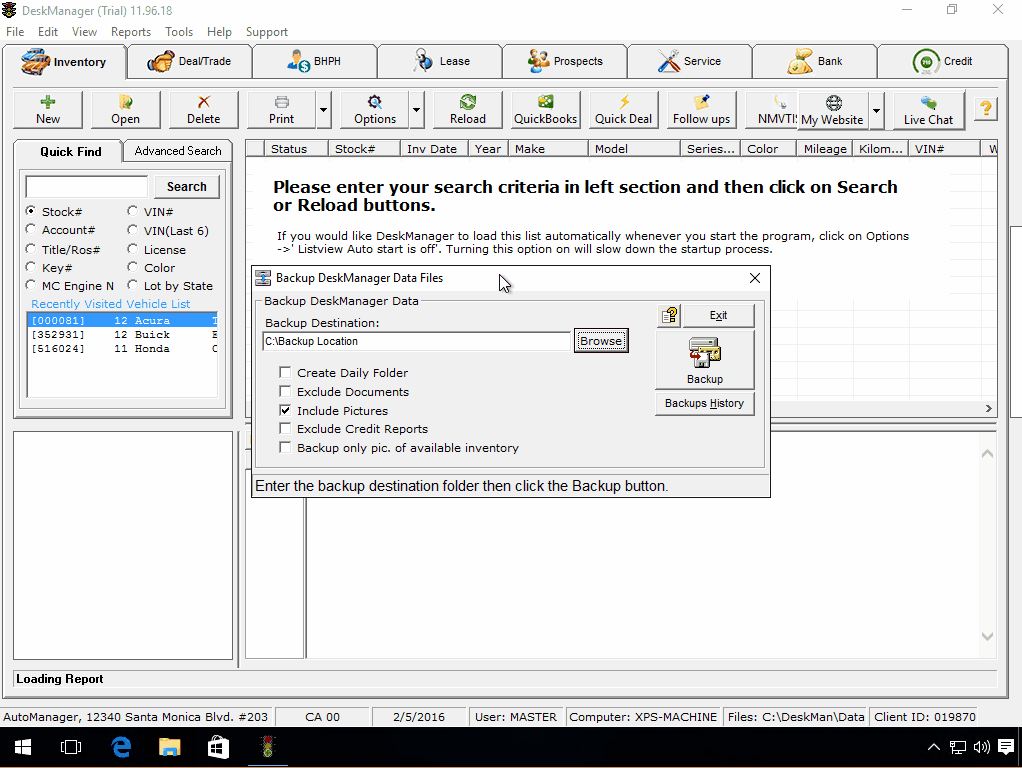Open Follow ups from toolbar
Screen dimensions: 1022x768
[701, 110]
